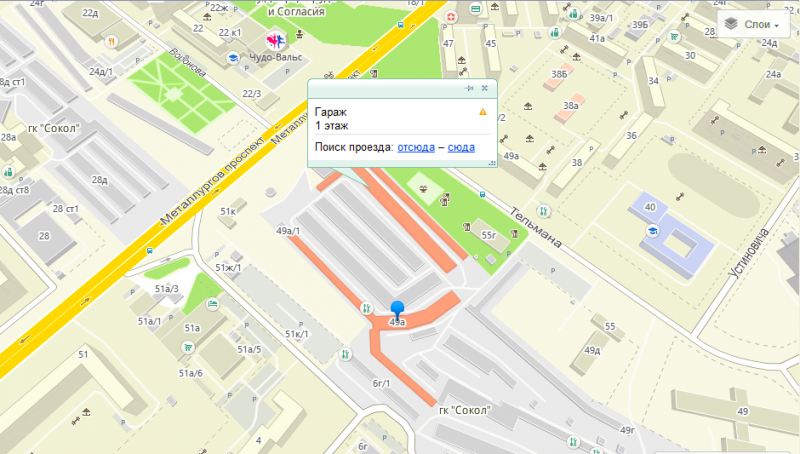Click the orange warning triangle in popup
This screenshot has height=454, width=800.
click(483, 112)
